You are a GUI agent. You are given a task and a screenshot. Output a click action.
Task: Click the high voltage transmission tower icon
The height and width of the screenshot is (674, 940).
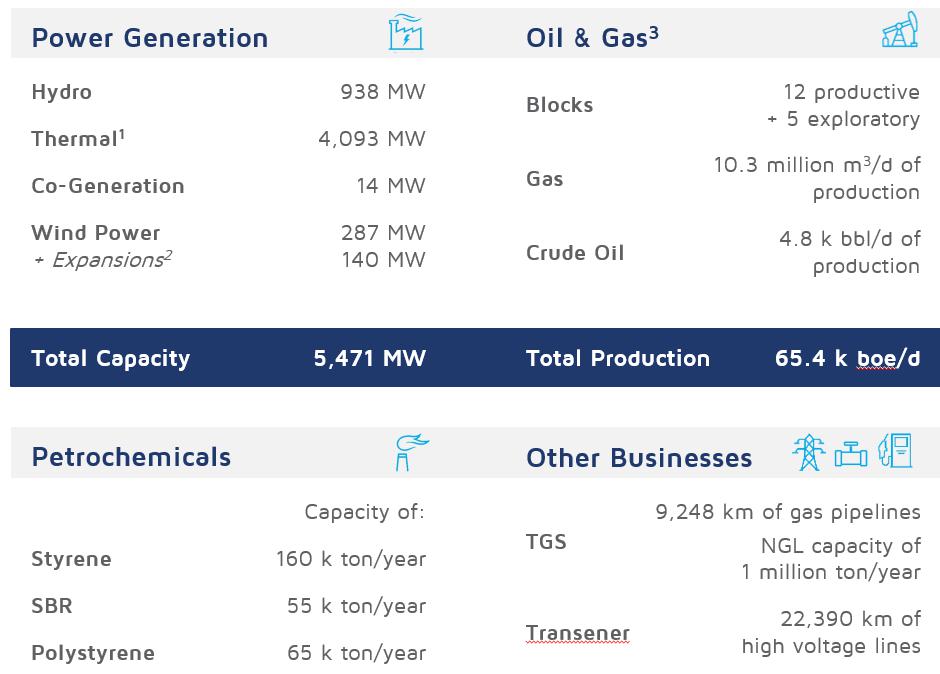[807, 452]
